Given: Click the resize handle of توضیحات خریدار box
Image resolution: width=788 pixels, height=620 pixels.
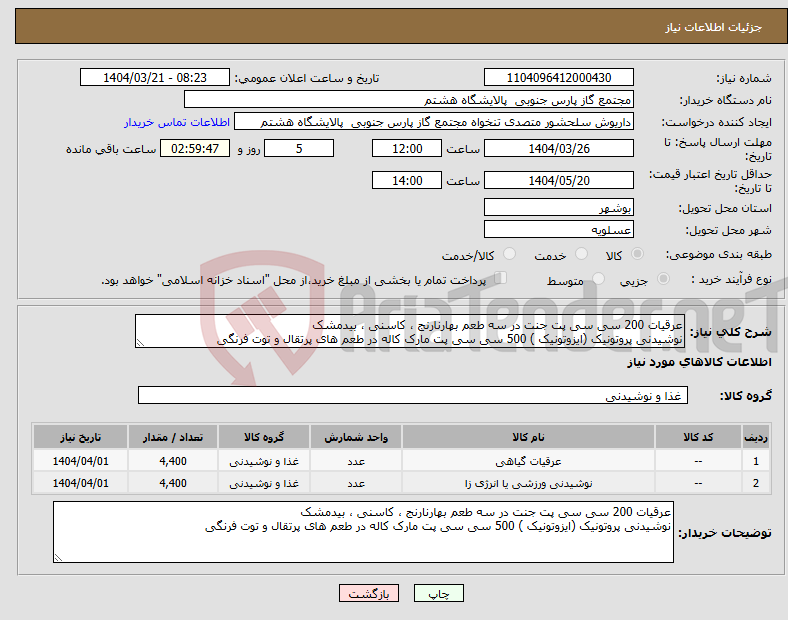Looking at the screenshot, I should (58, 558).
